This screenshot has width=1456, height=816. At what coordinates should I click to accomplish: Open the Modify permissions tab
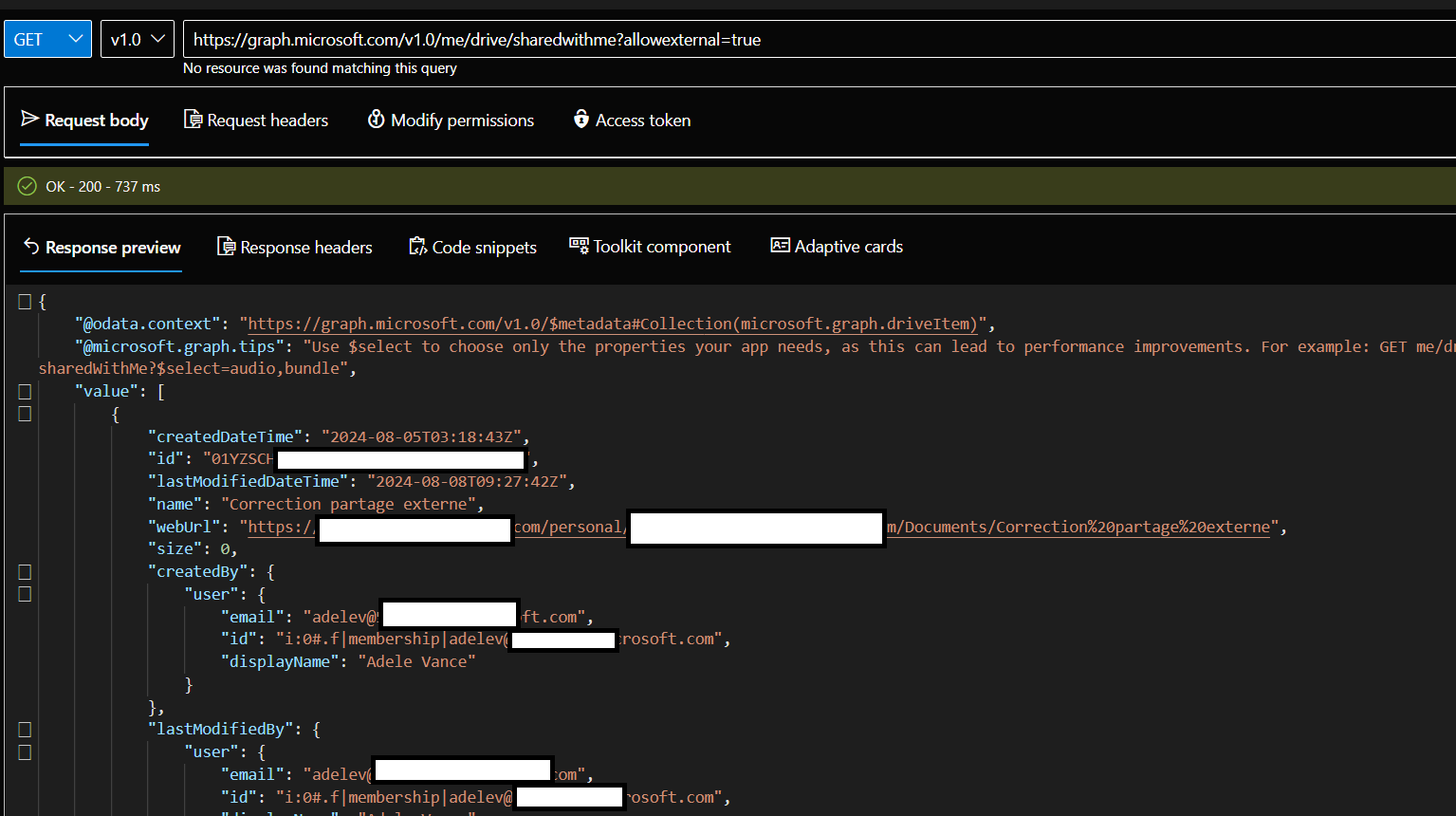click(x=452, y=121)
